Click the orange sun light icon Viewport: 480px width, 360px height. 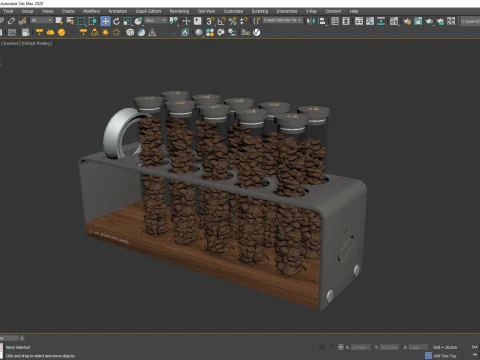105,32
